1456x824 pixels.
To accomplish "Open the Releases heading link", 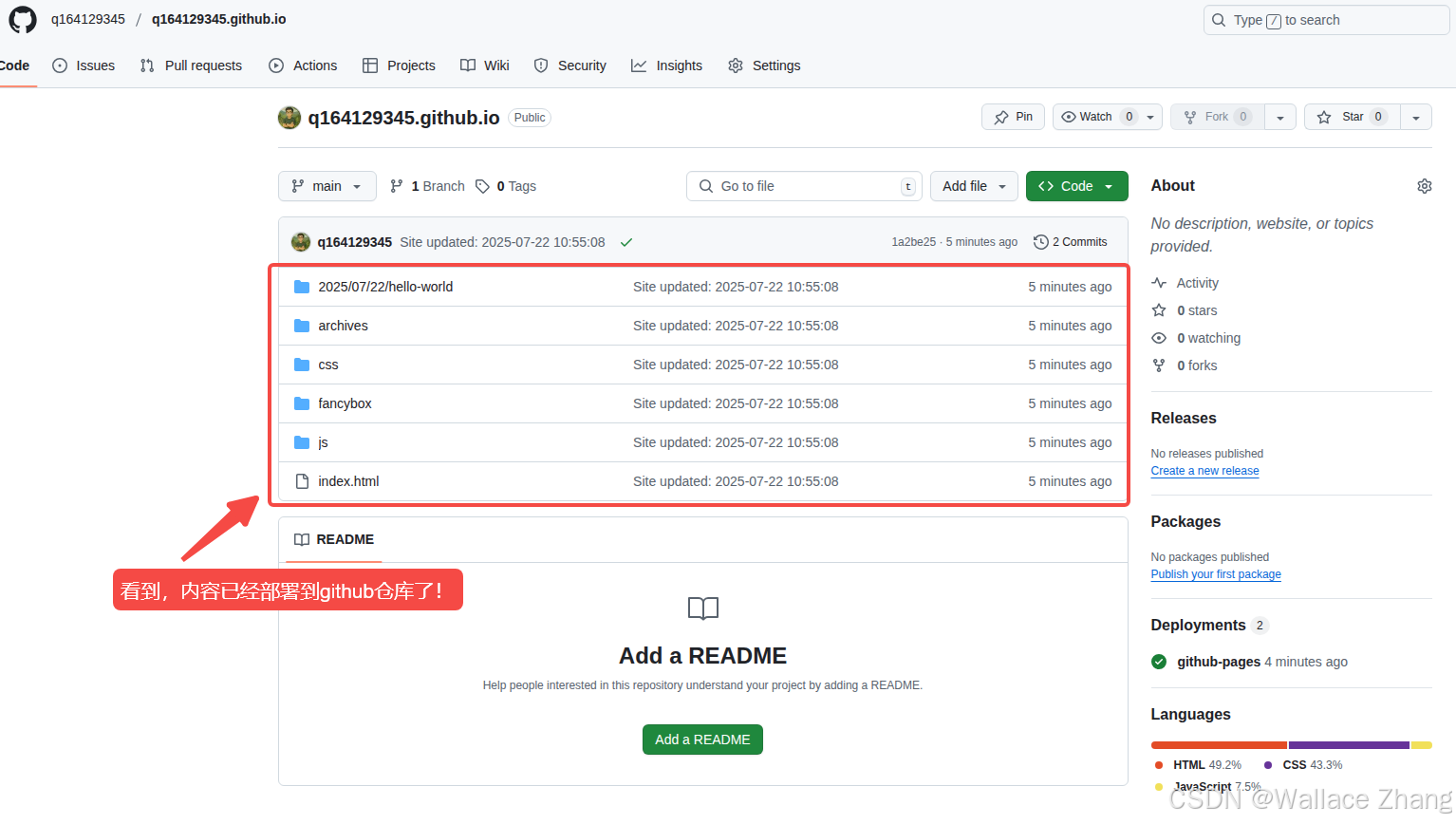I will (x=1184, y=419).
